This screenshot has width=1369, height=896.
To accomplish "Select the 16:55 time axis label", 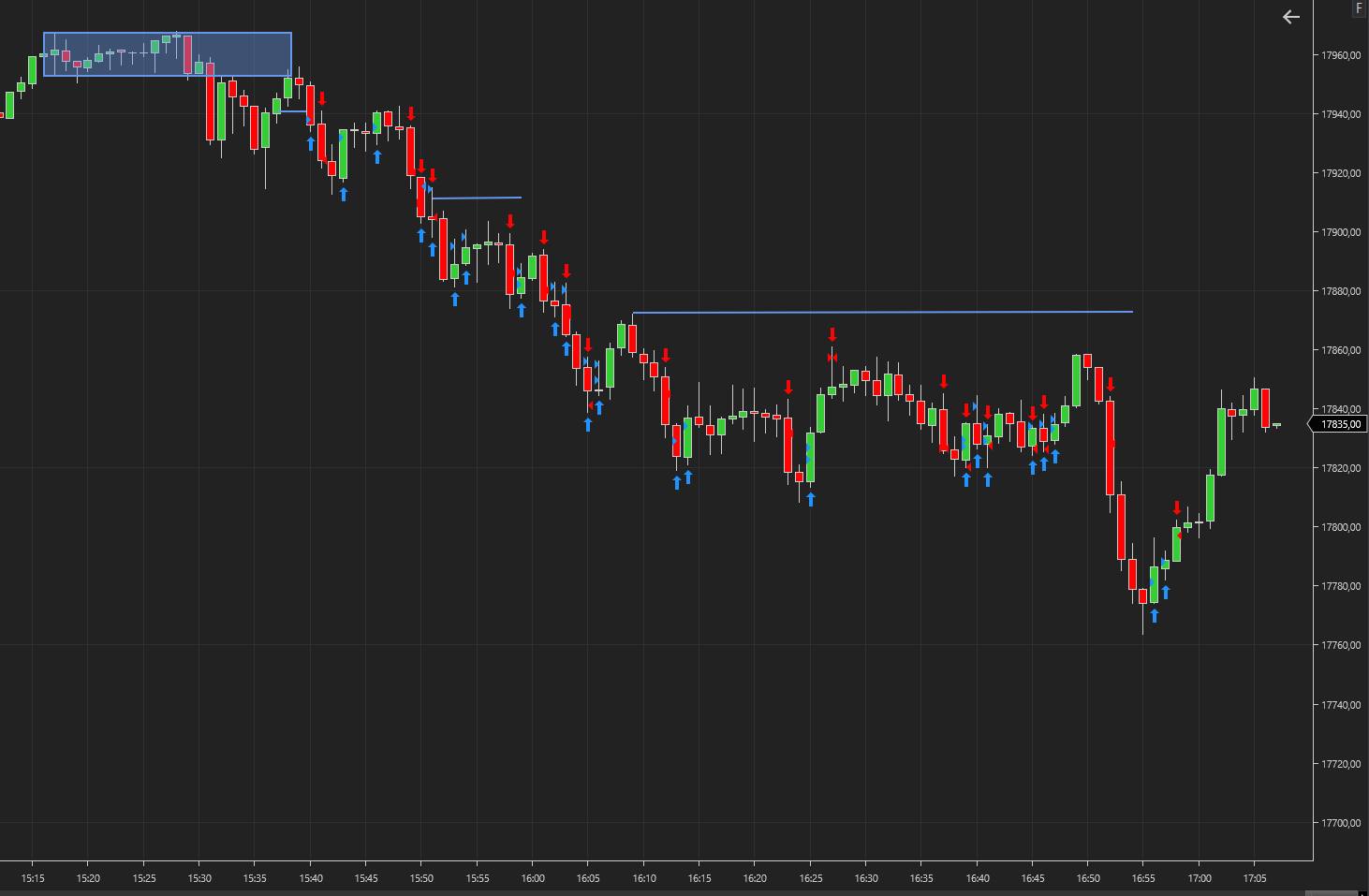I will click(1143, 878).
